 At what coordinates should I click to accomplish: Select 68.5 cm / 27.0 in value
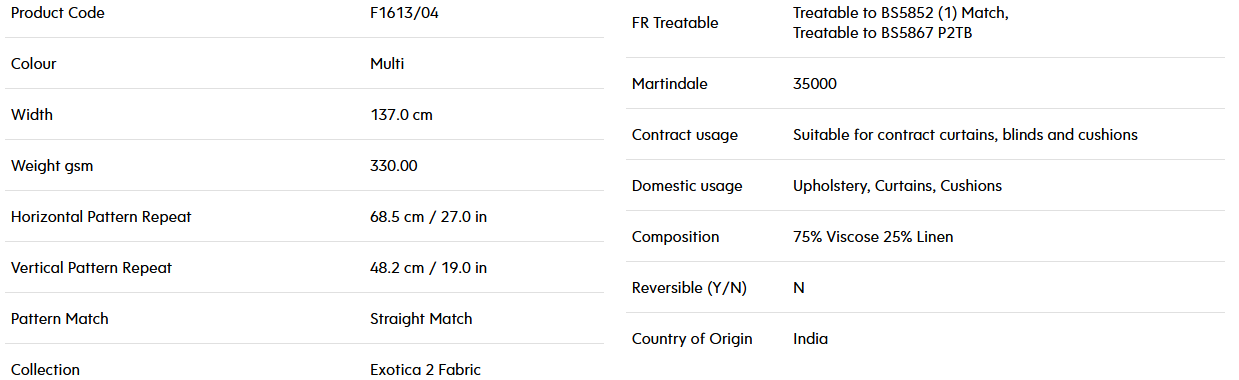428,217
